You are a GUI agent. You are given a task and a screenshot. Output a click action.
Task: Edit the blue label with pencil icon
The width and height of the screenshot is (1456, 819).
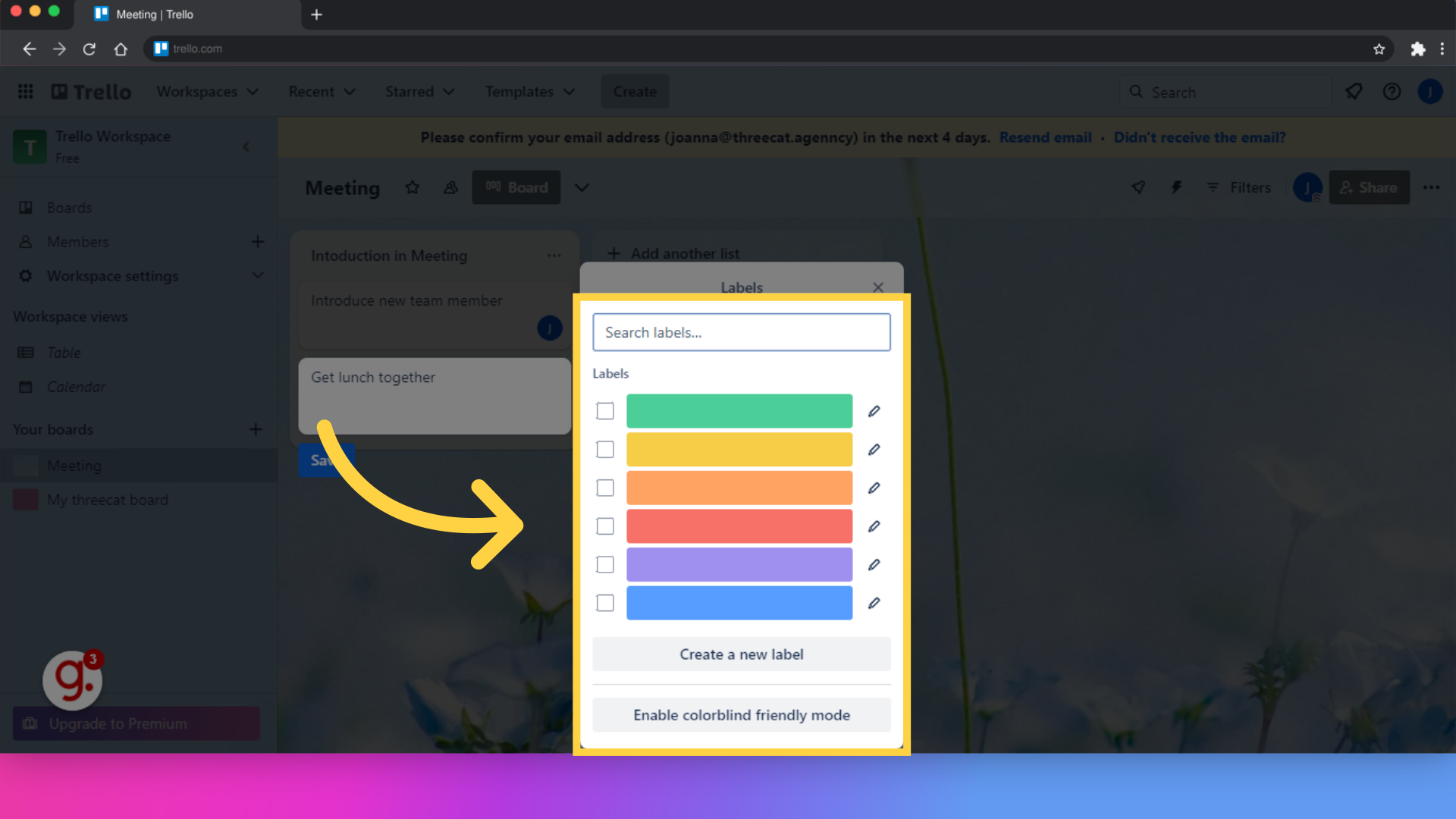874,603
